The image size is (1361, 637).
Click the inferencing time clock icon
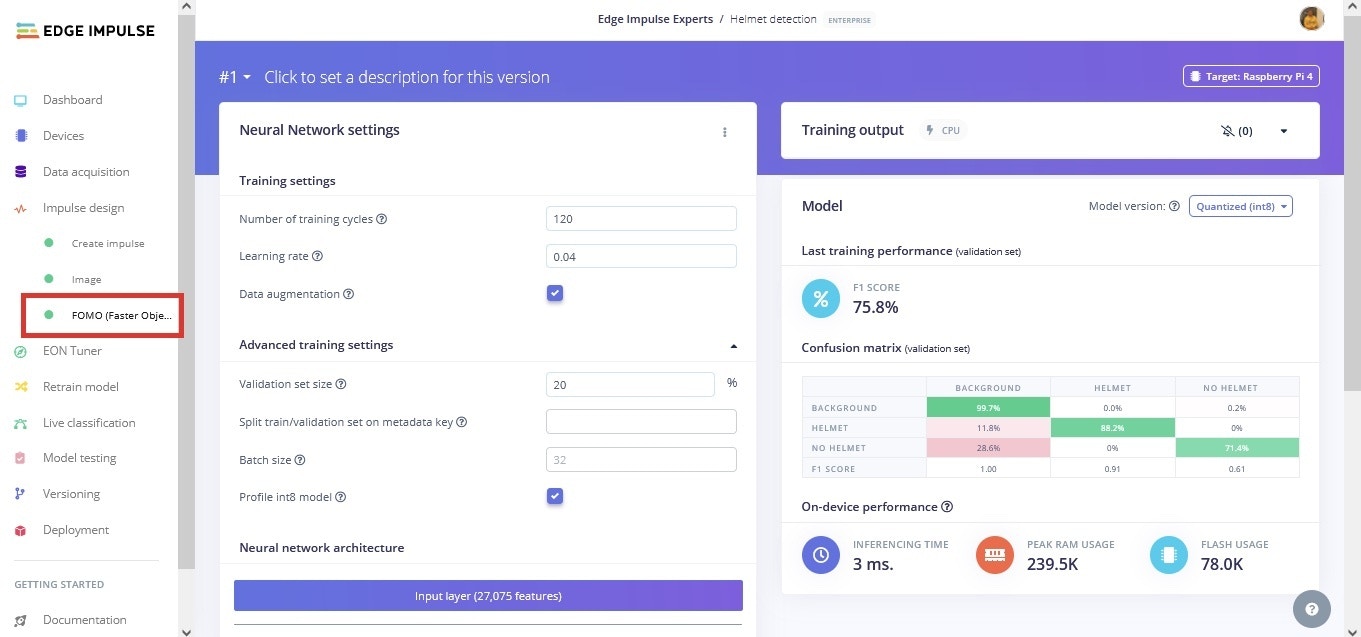pyautogui.click(x=821, y=554)
